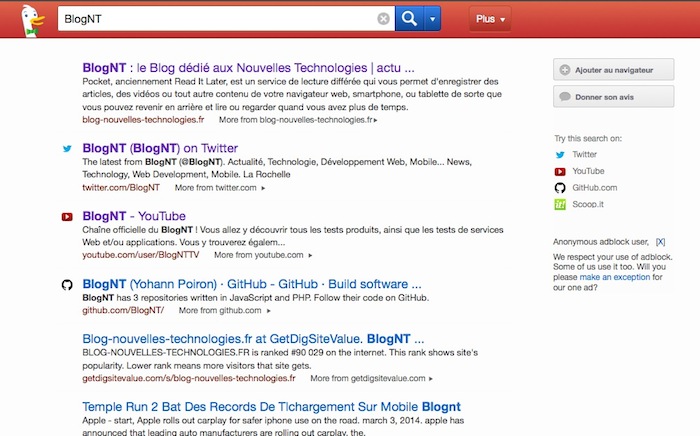
Task: Click the magnifying glass search button
Action: click(x=409, y=19)
